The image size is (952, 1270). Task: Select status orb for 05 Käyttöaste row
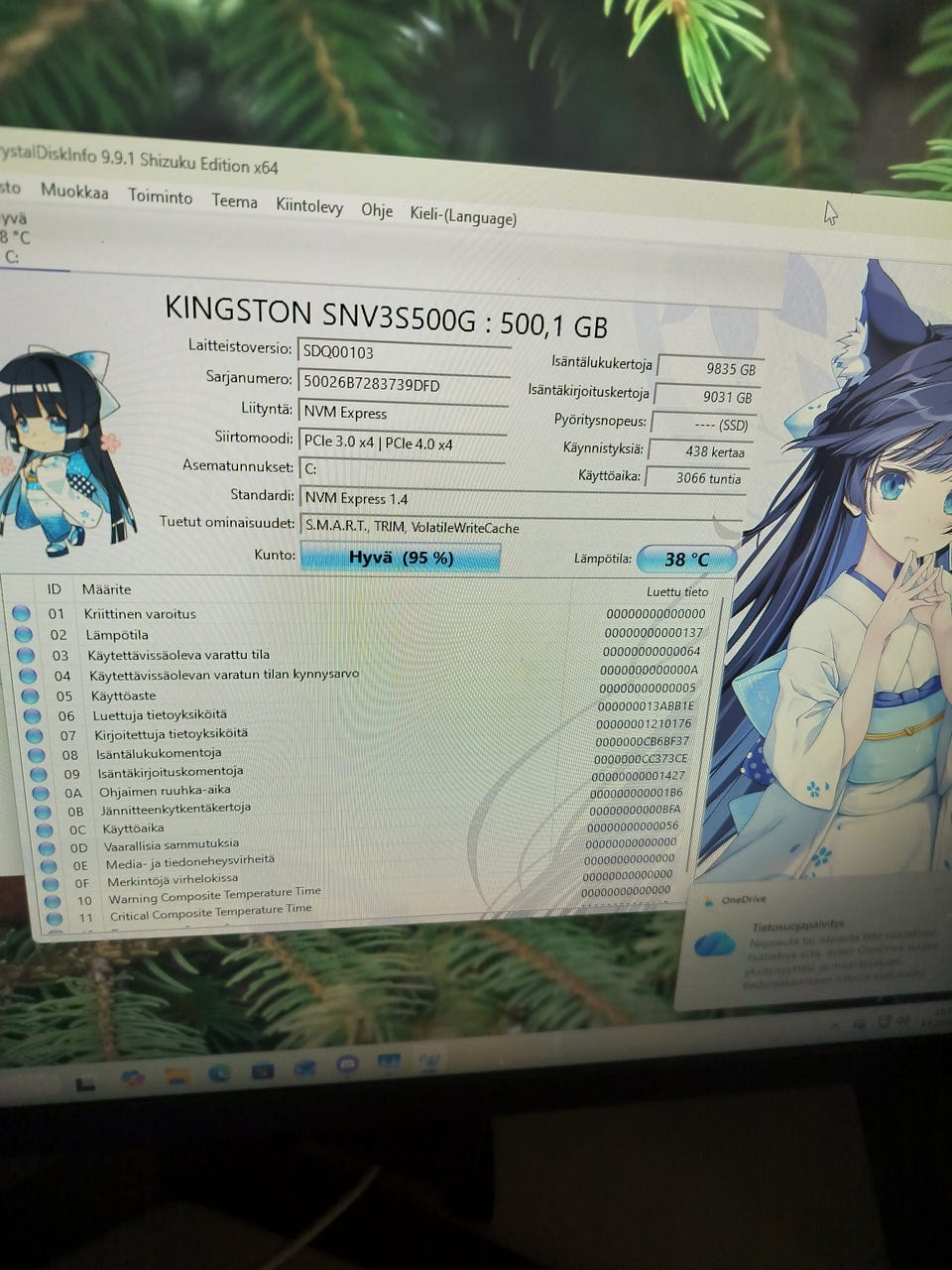coord(30,696)
